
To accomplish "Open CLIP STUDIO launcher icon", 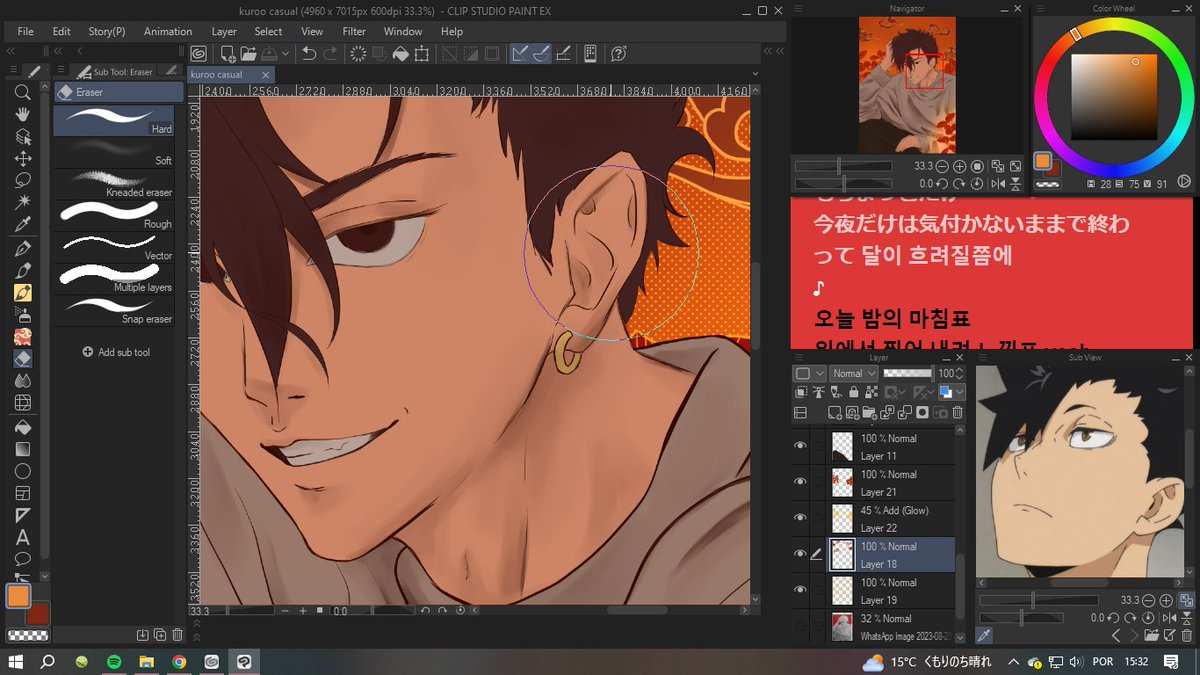I will 198,54.
